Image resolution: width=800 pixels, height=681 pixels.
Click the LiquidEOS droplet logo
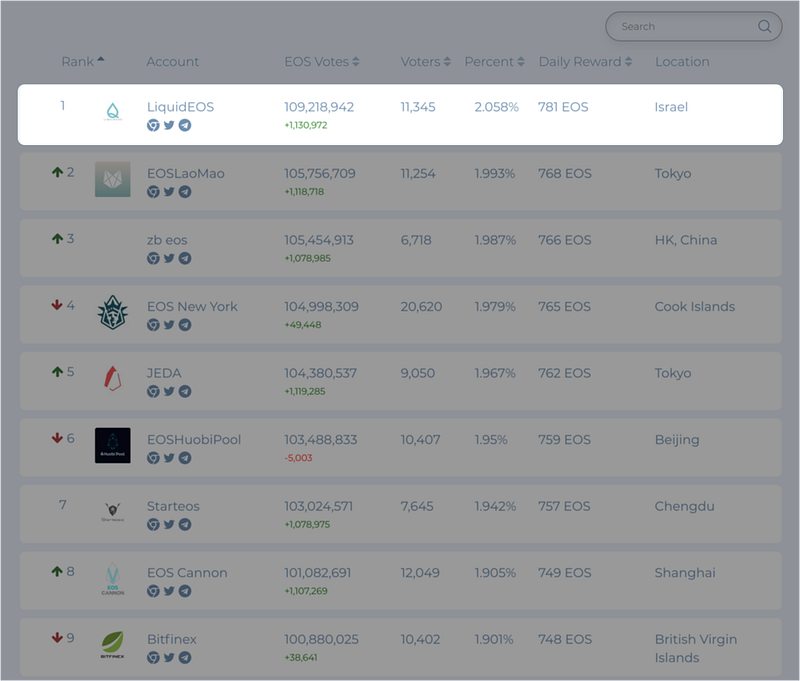point(113,111)
